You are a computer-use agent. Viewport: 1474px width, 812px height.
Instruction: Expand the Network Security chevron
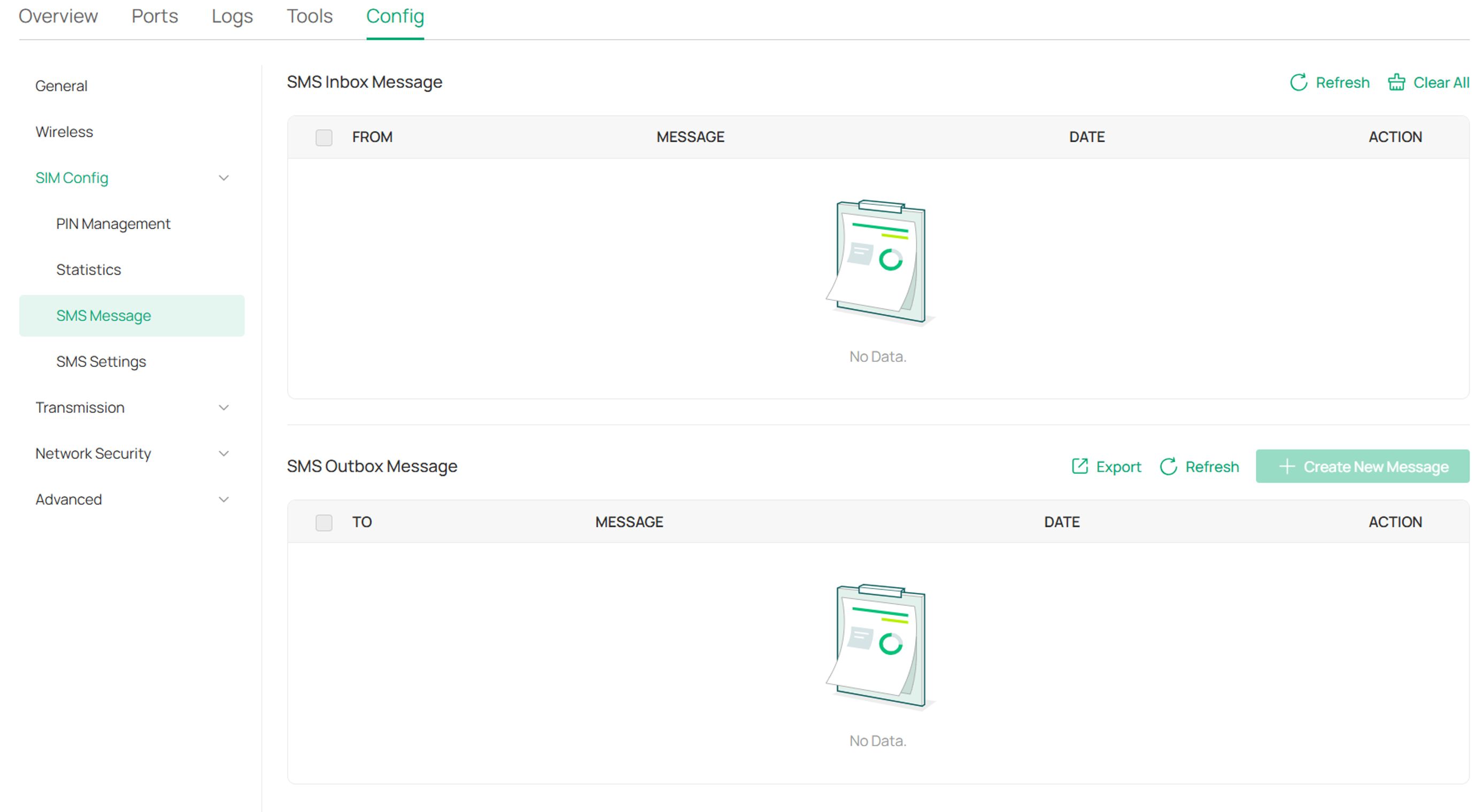(x=223, y=453)
